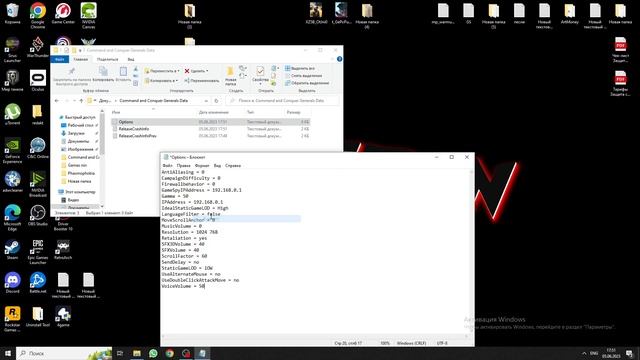
Task: Click 'Invert selection' in the Explorer ribbon
Action: click(307, 83)
